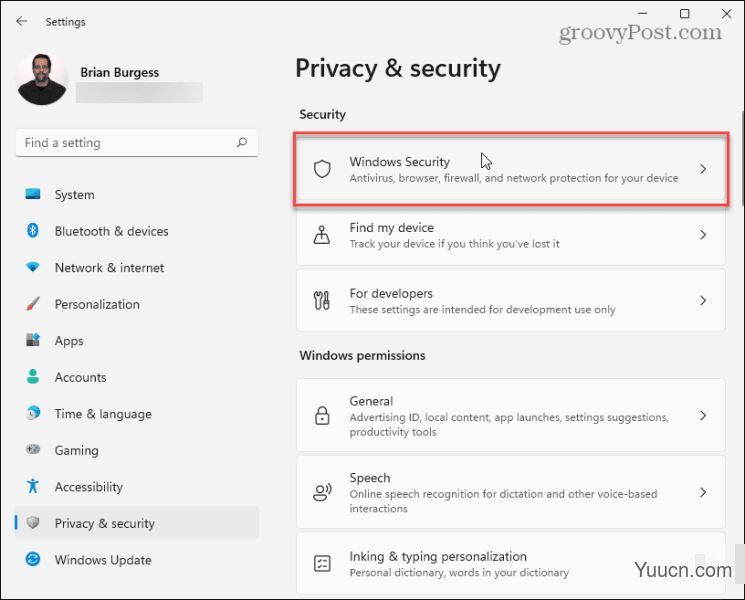Expand Find my device chevron
Image resolution: width=745 pixels, height=600 pixels.
point(703,235)
